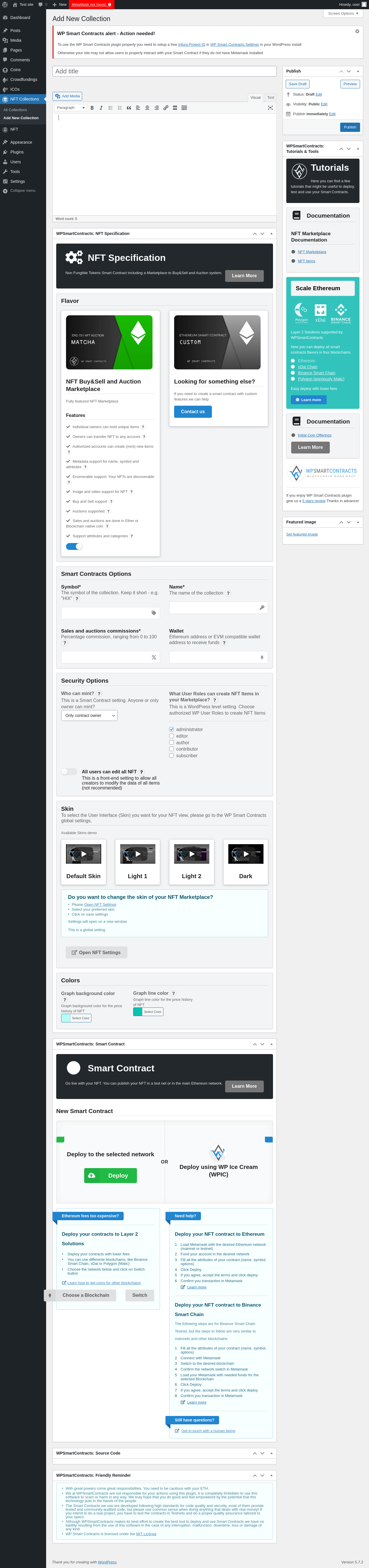
Task: Insert a bulleted list
Action: pyautogui.click(x=110, y=108)
